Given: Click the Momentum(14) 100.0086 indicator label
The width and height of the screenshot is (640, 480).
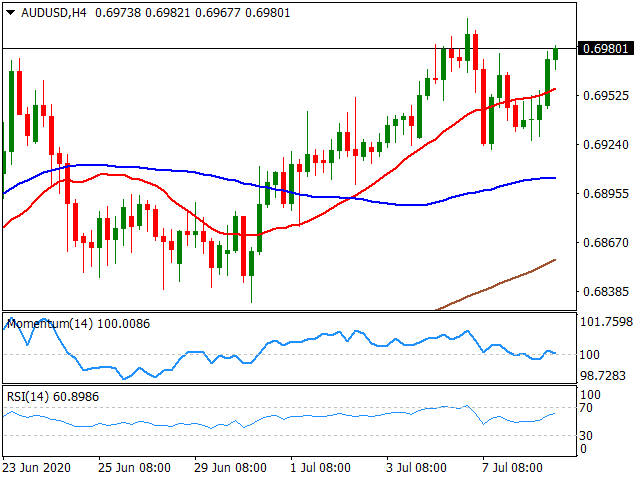Looking at the screenshot, I should pyautogui.click(x=78, y=324).
